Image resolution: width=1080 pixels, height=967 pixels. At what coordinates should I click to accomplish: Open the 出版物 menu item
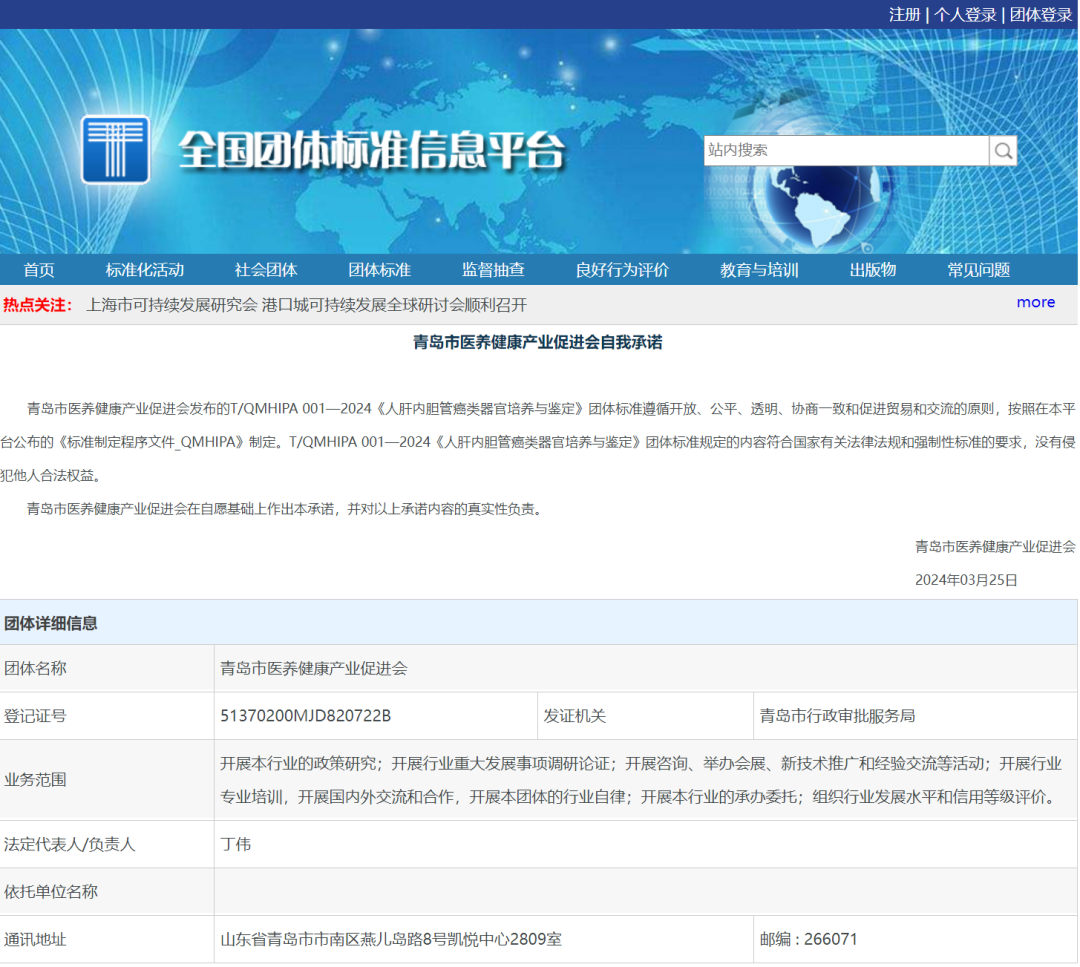pyautogui.click(x=873, y=270)
